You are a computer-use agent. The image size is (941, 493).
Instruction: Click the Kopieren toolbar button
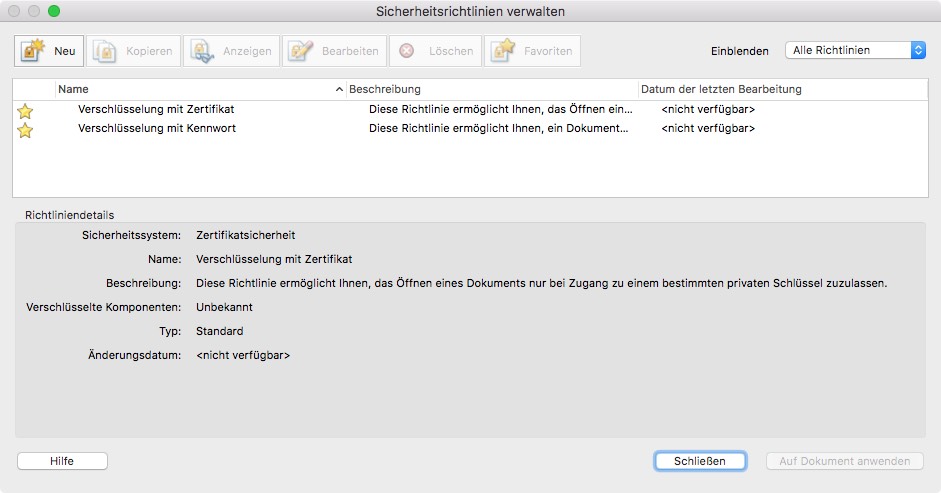(133, 51)
